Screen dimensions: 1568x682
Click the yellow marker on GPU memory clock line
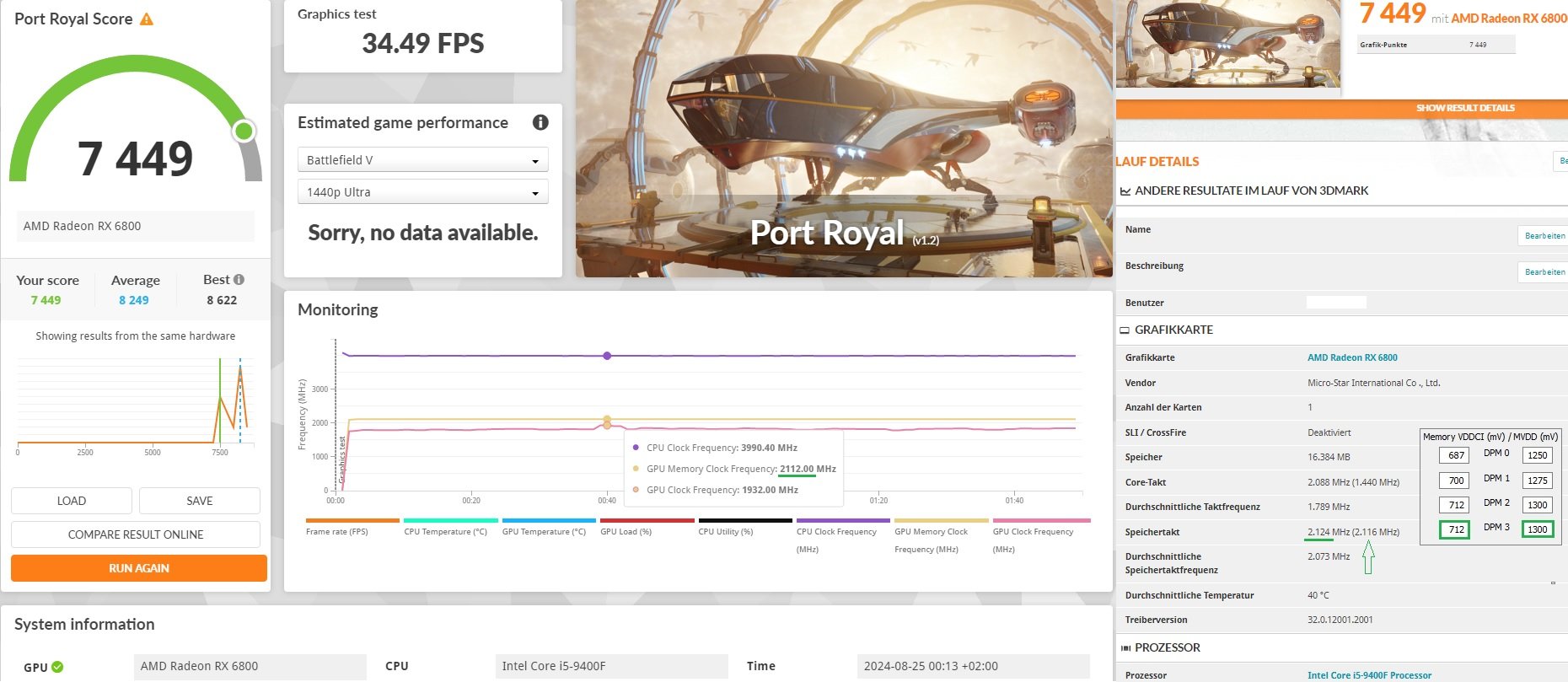pyautogui.click(x=607, y=419)
